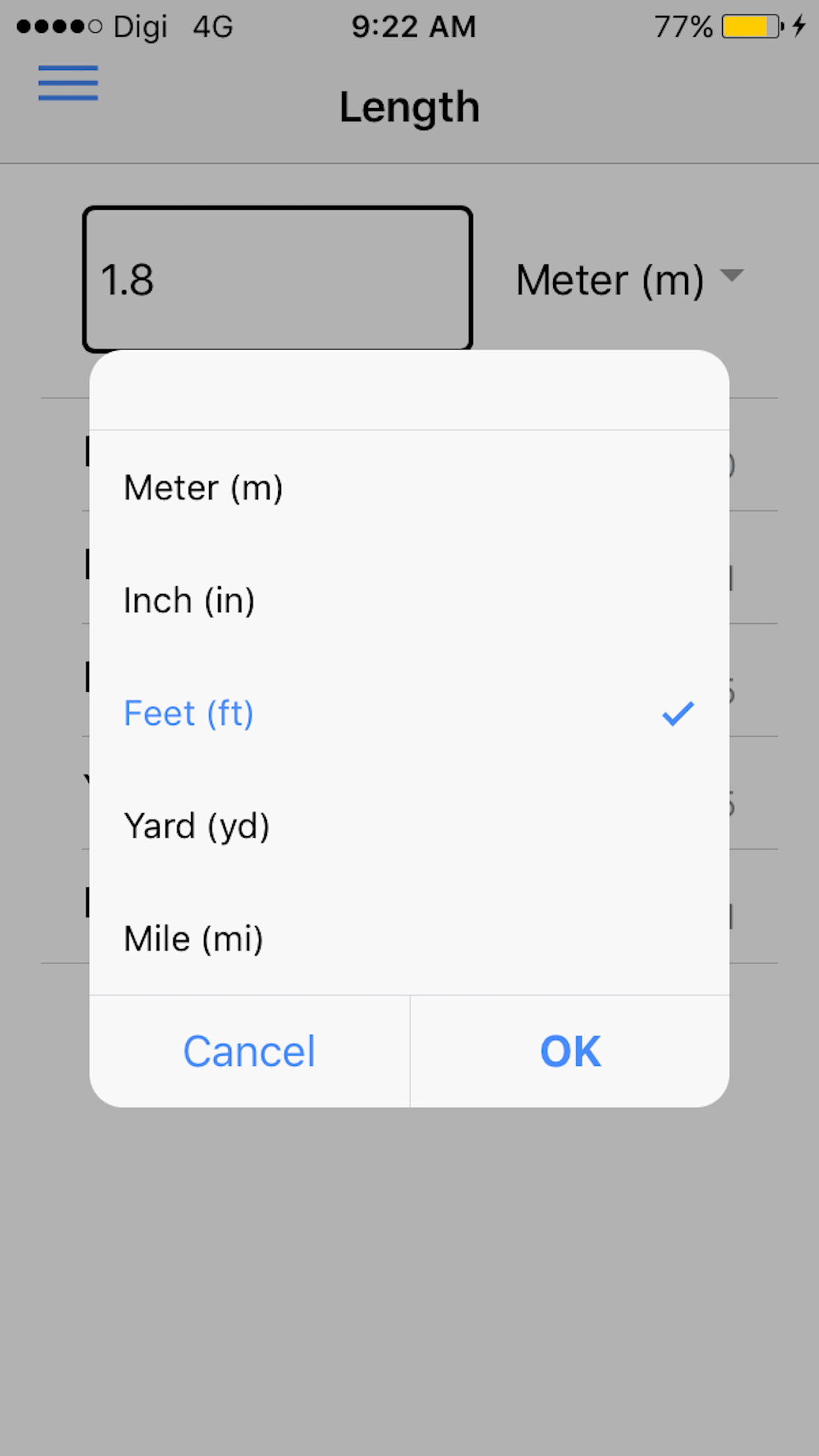Tap the 4G network indicator
Viewport: 819px width, 1456px height.
pyautogui.click(x=213, y=27)
